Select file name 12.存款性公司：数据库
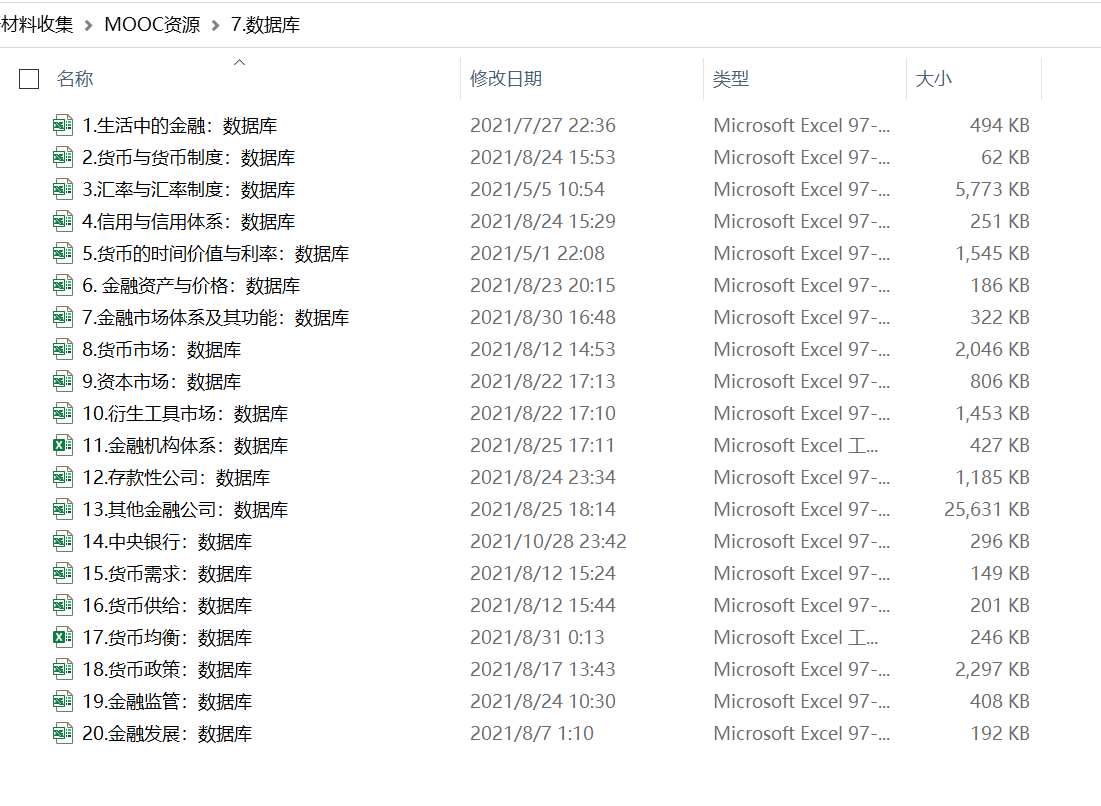The height and width of the screenshot is (806, 1101). 176,477
